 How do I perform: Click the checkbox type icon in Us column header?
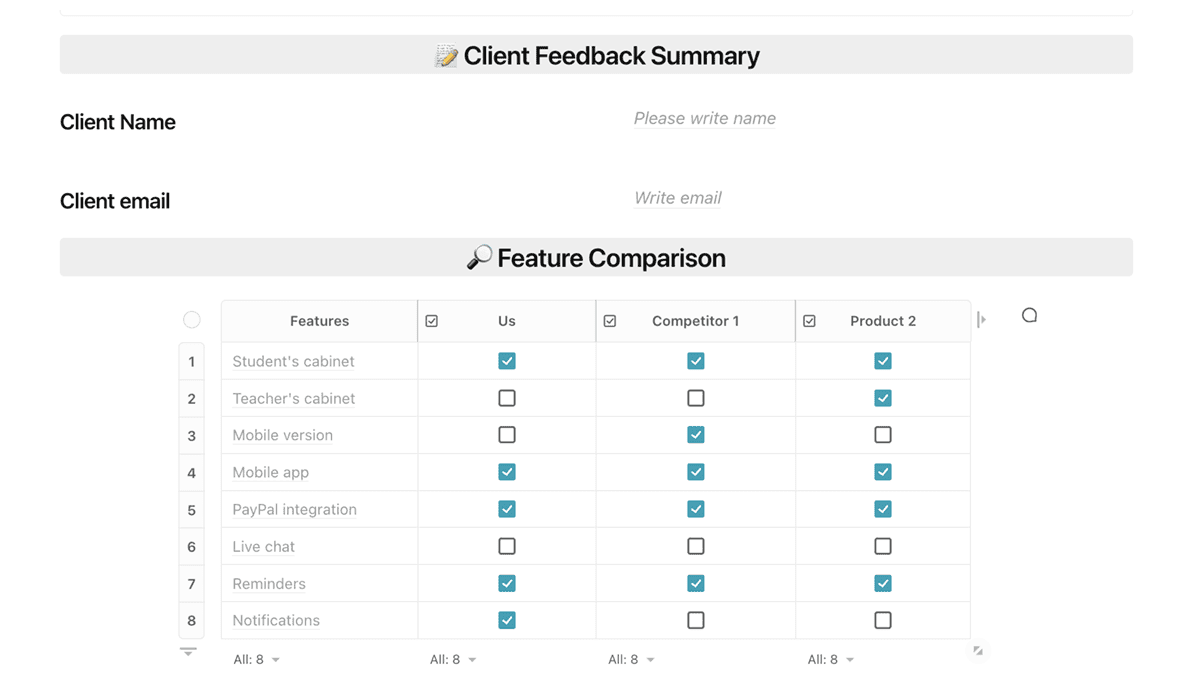coord(432,321)
